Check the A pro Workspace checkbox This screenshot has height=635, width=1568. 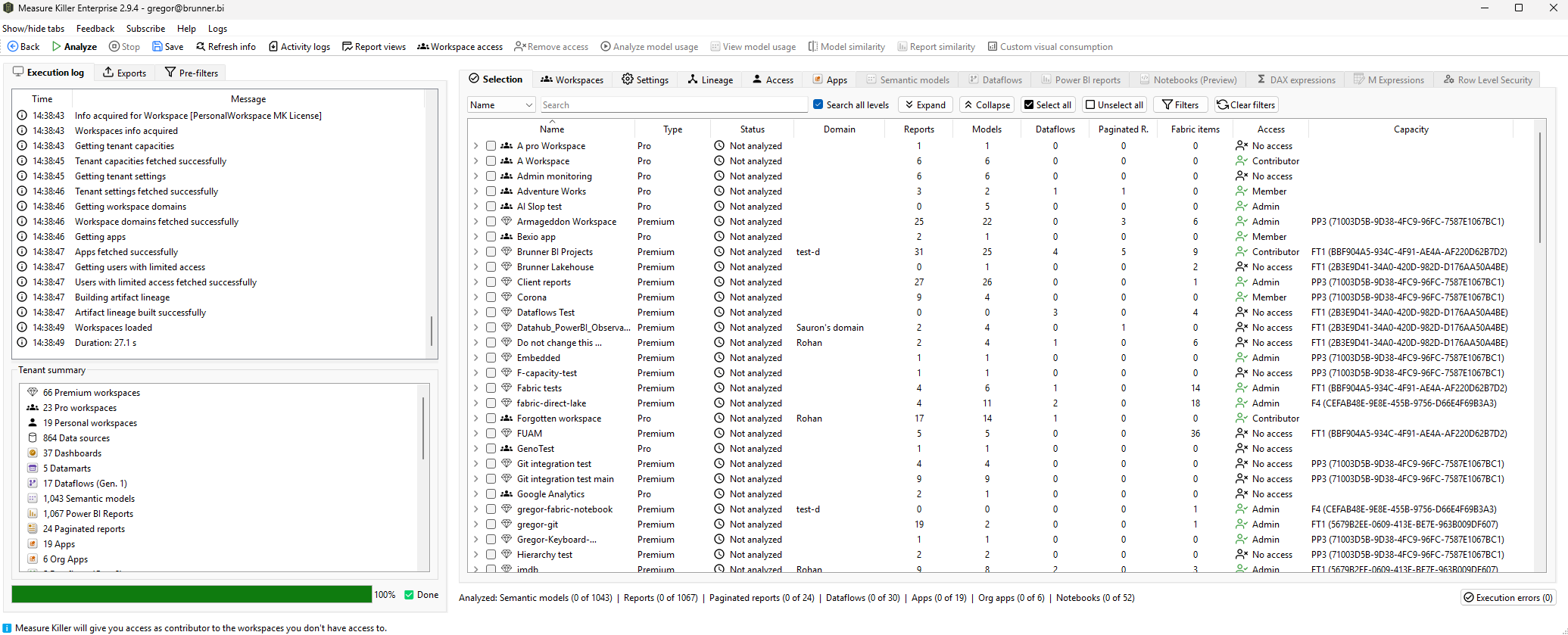pyautogui.click(x=491, y=145)
